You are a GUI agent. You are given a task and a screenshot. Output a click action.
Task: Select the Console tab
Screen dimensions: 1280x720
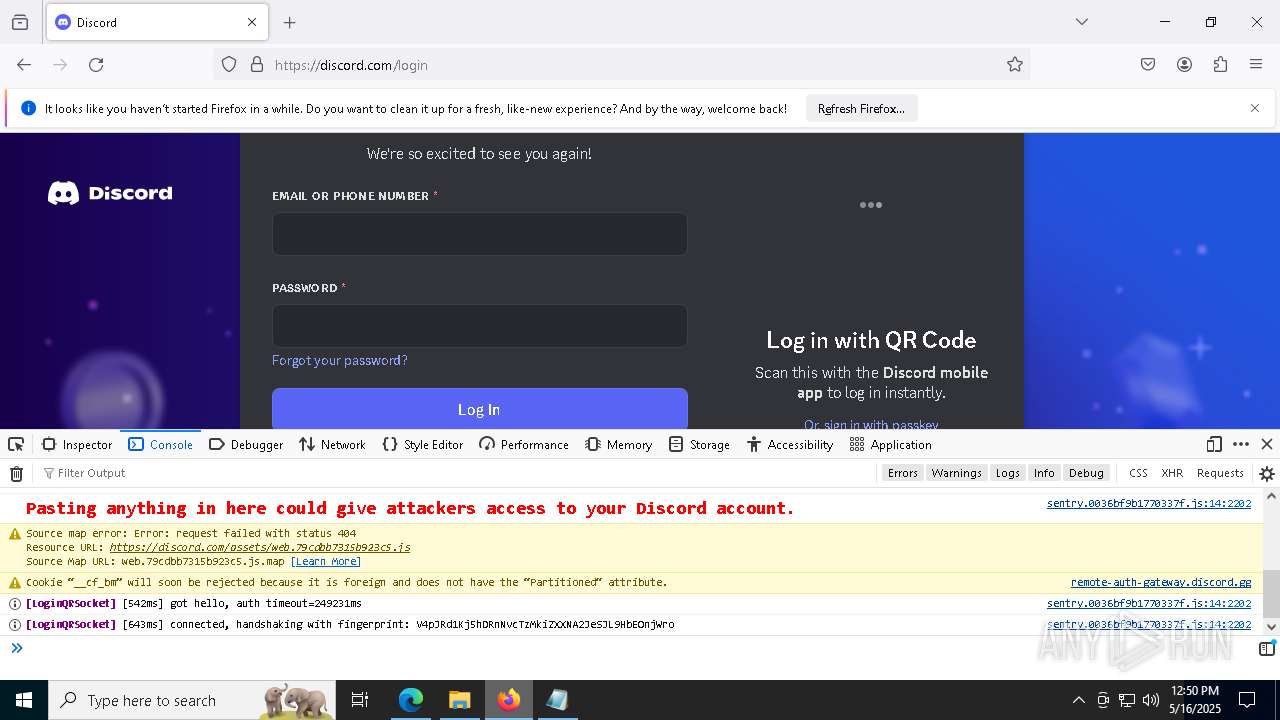(161, 444)
